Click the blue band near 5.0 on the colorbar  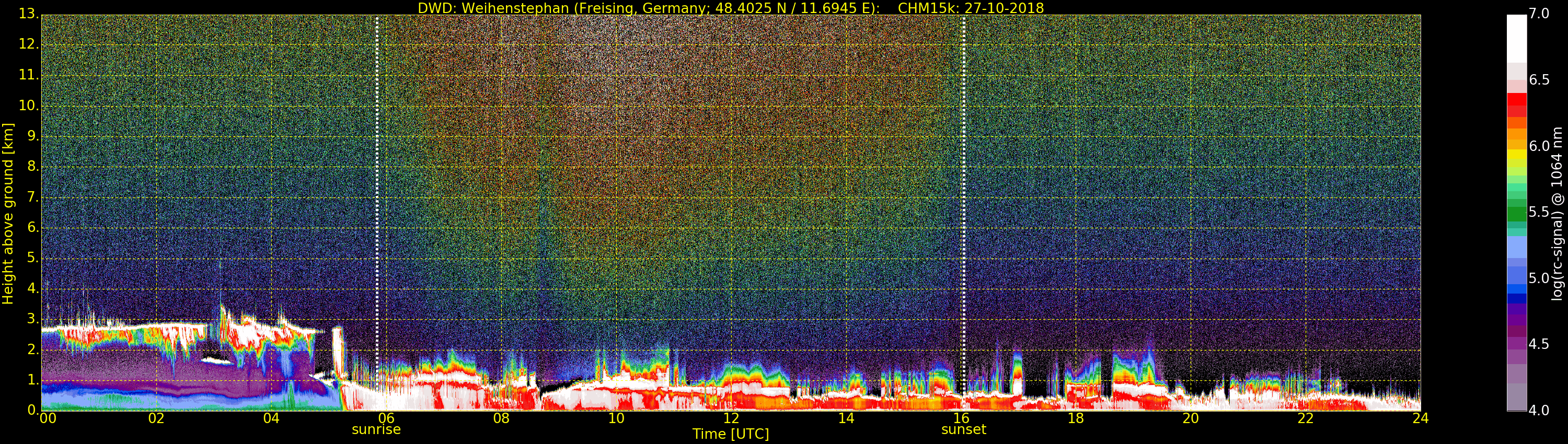click(1516, 280)
